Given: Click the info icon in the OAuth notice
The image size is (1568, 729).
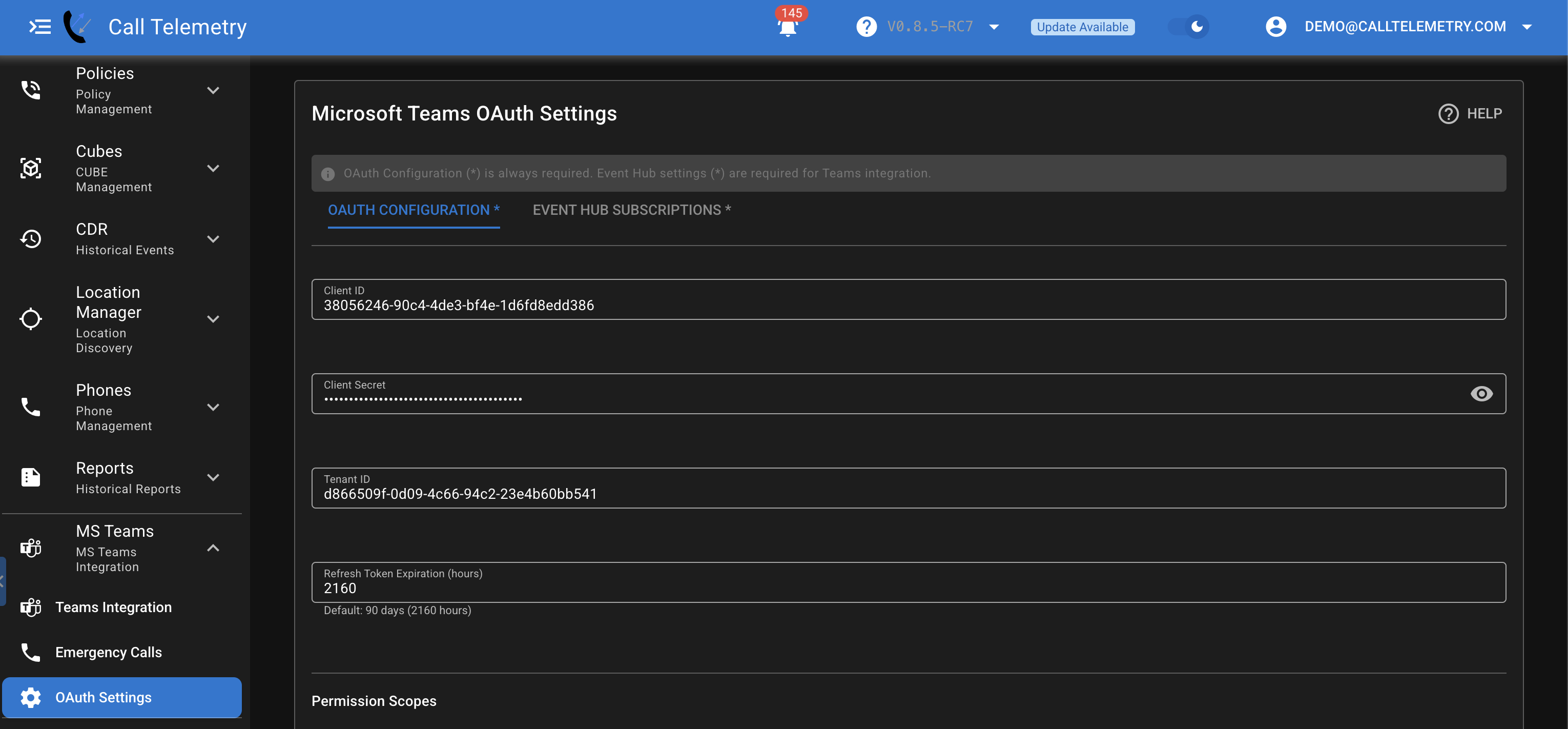Looking at the screenshot, I should (328, 174).
